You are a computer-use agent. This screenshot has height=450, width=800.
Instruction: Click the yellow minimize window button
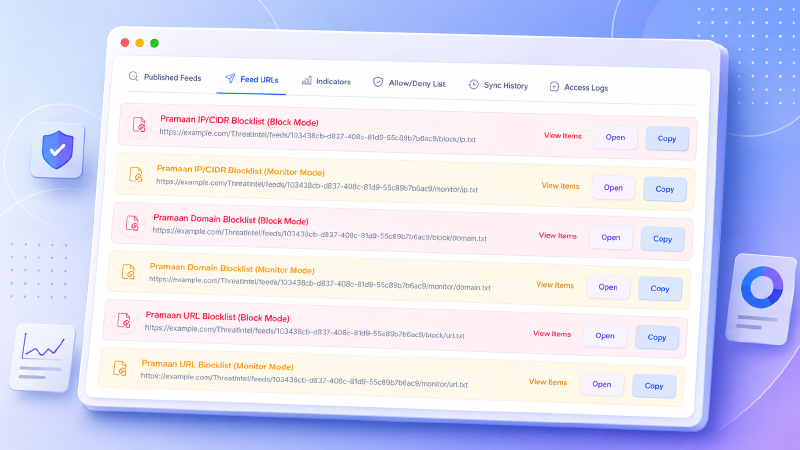pos(139,43)
